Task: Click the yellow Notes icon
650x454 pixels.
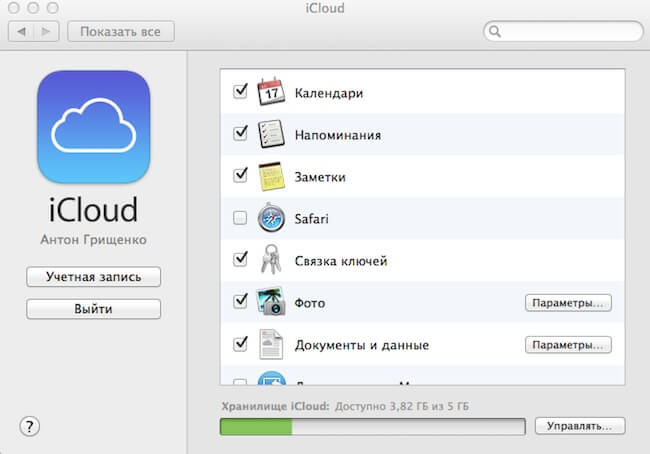Action: point(272,176)
